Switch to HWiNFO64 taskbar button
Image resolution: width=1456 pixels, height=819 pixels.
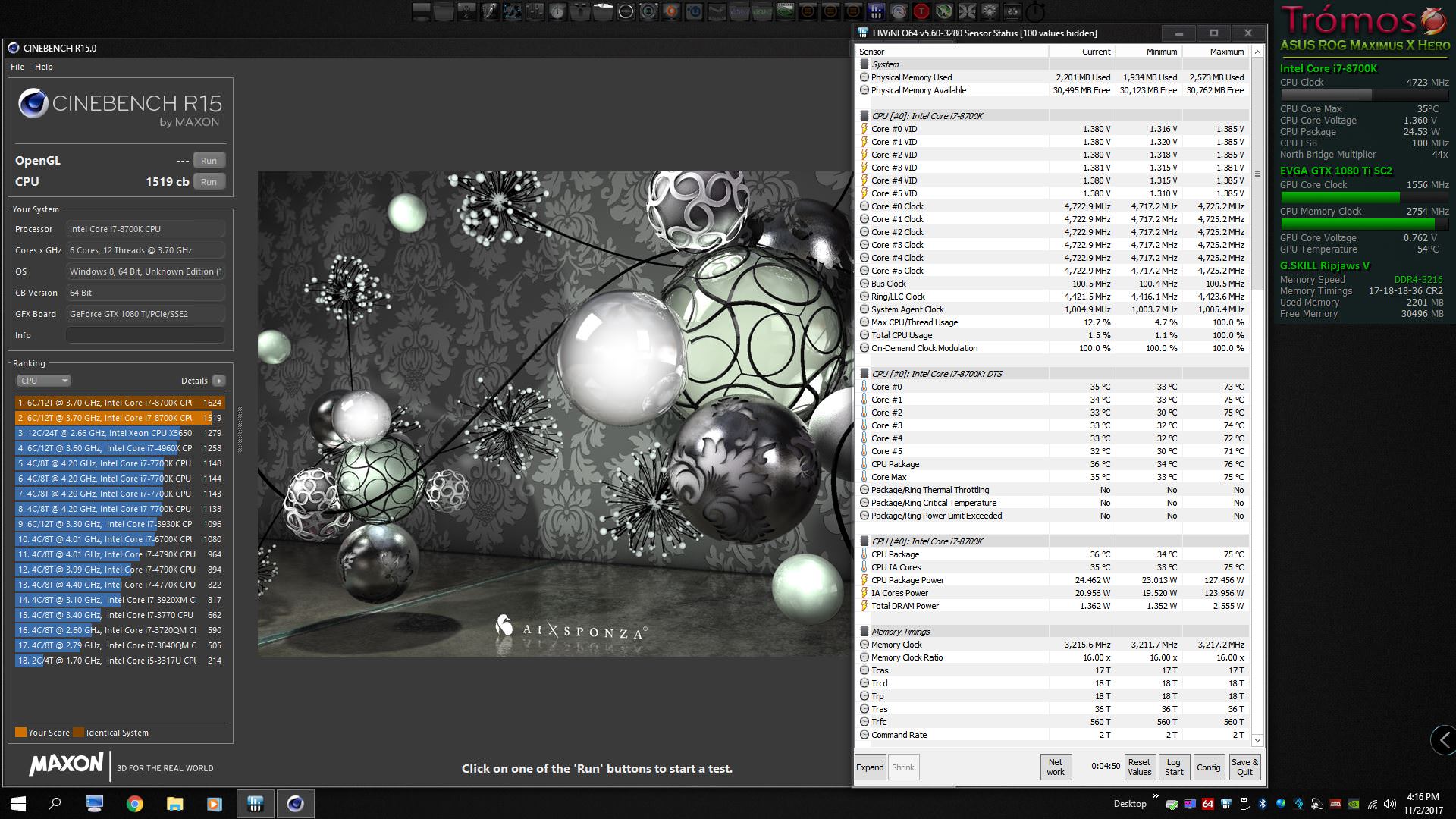tap(255, 804)
